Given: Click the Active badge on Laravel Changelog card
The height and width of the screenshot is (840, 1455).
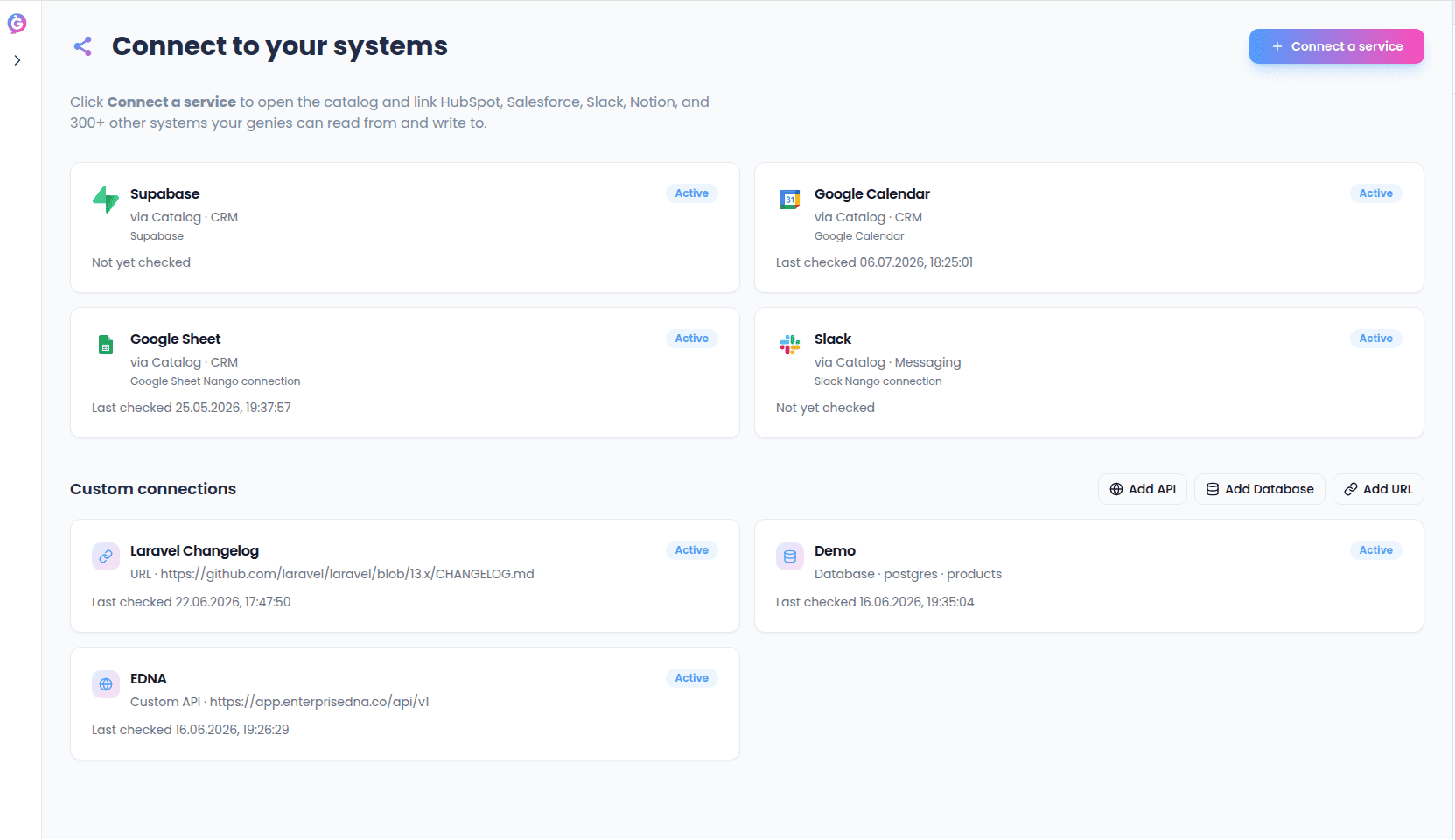Looking at the screenshot, I should [x=691, y=550].
